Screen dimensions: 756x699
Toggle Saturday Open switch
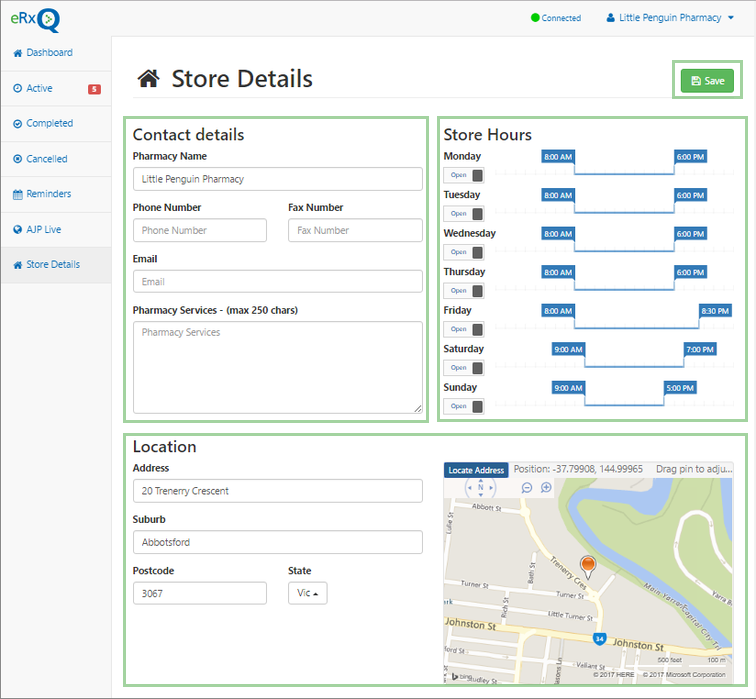464,368
